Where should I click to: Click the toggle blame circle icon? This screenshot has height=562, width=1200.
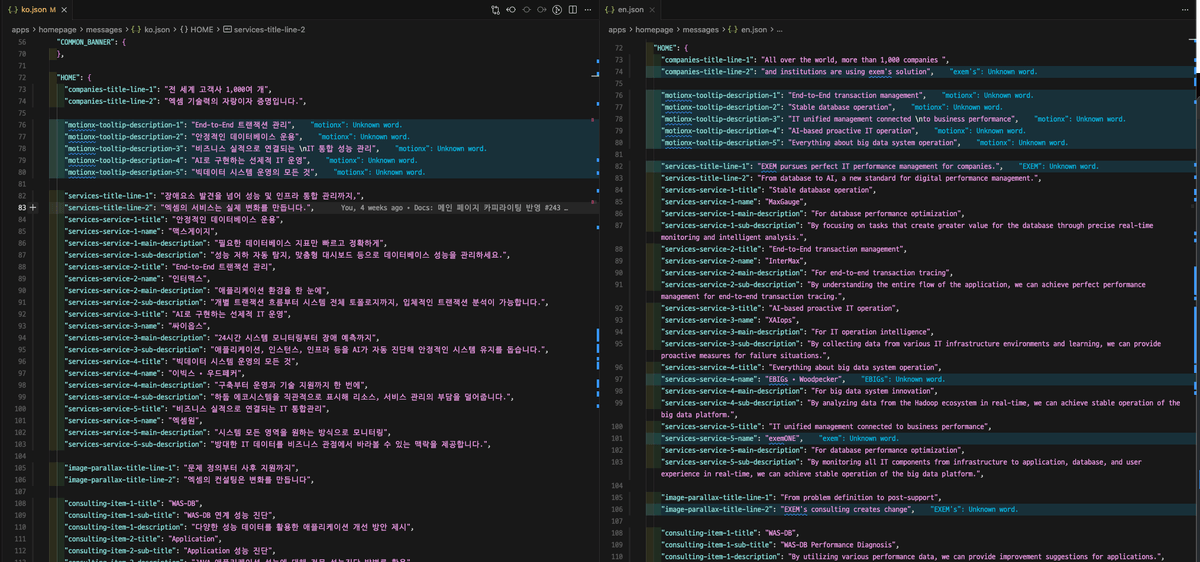(526, 10)
